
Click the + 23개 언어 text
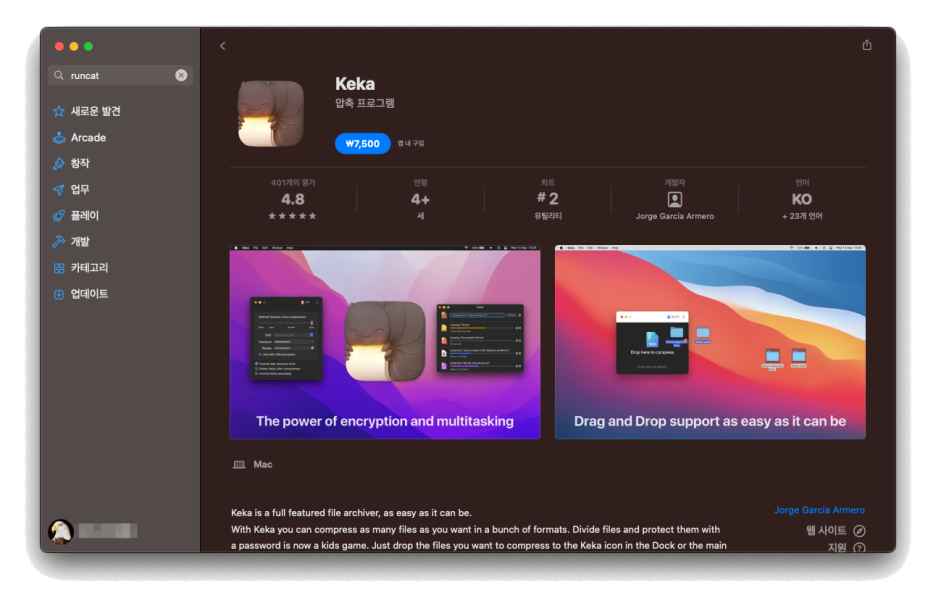[x=802, y=216]
